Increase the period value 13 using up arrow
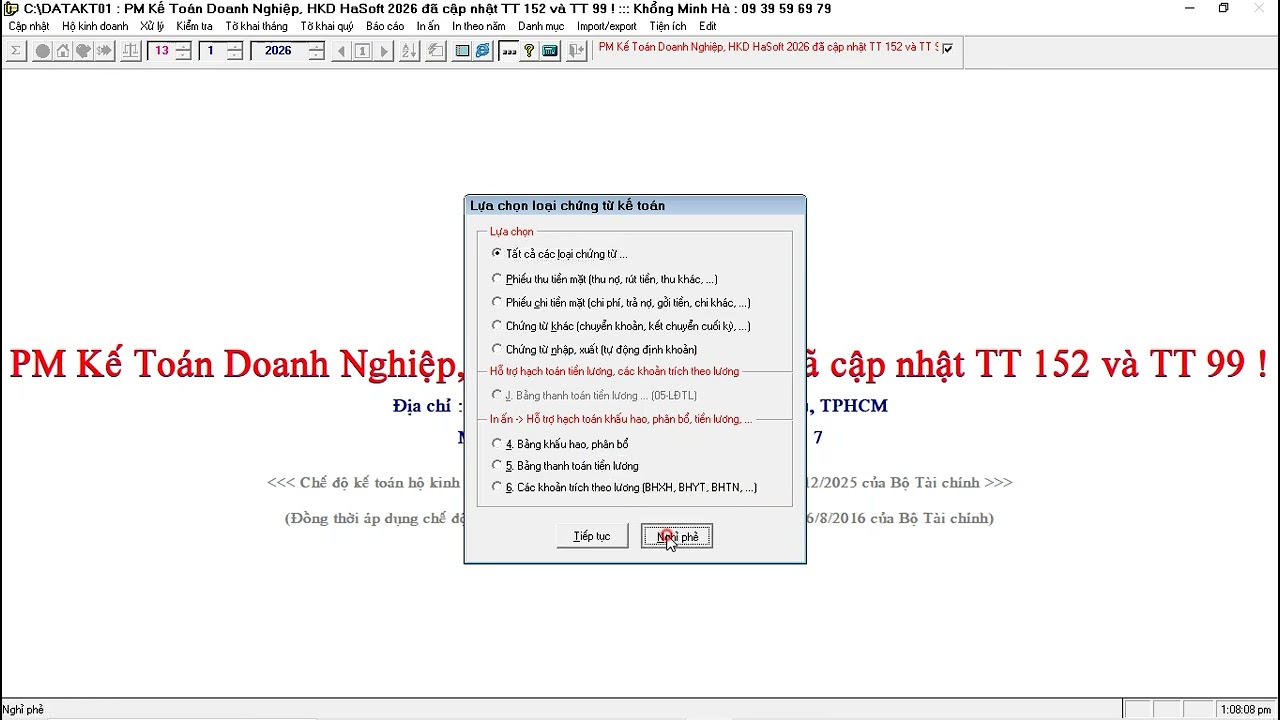Screen dimensions: 1280x720 click(x=184, y=46)
